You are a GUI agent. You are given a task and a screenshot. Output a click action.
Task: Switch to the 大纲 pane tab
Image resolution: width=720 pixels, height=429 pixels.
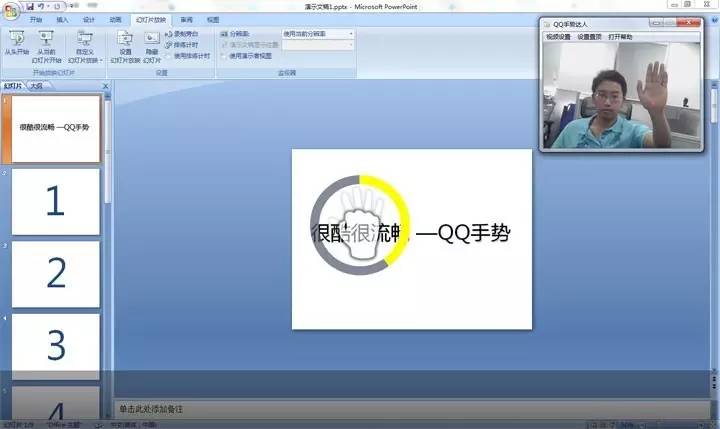pyautogui.click(x=36, y=86)
